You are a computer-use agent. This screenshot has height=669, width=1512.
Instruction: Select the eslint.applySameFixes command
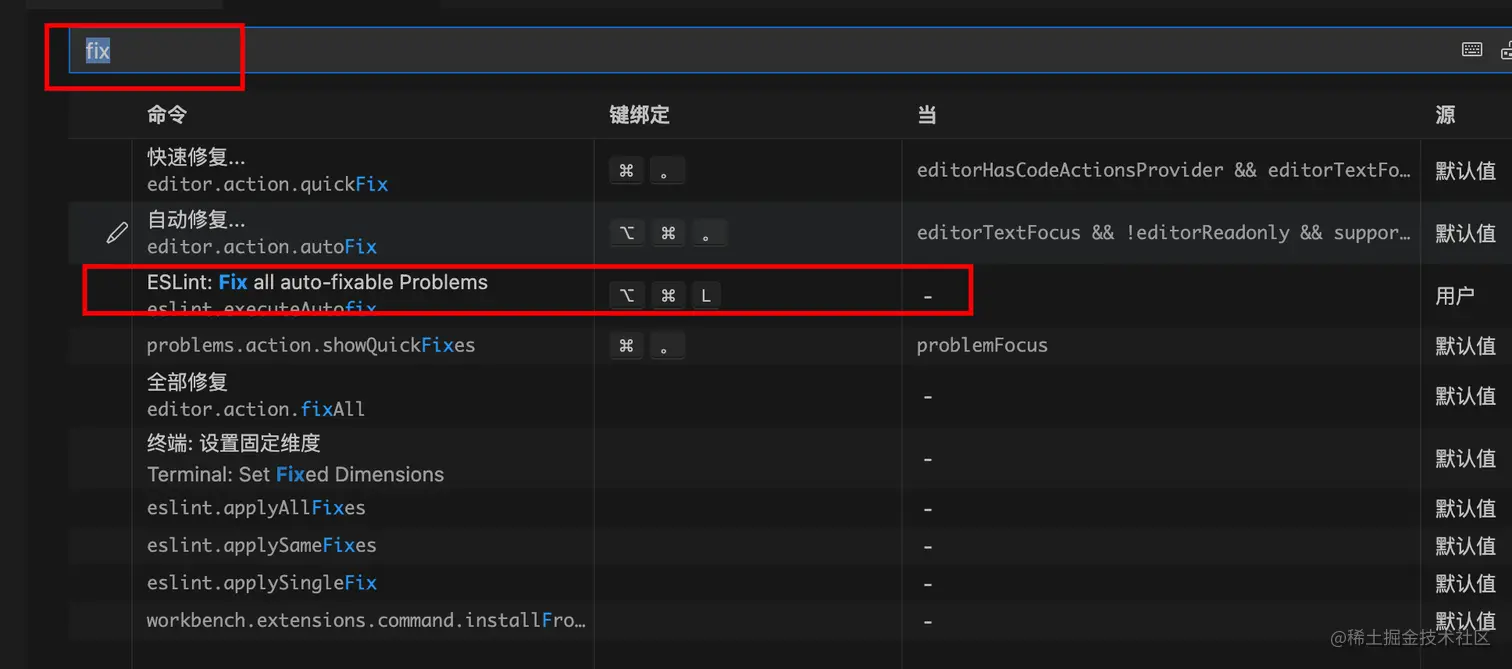[x=261, y=546]
